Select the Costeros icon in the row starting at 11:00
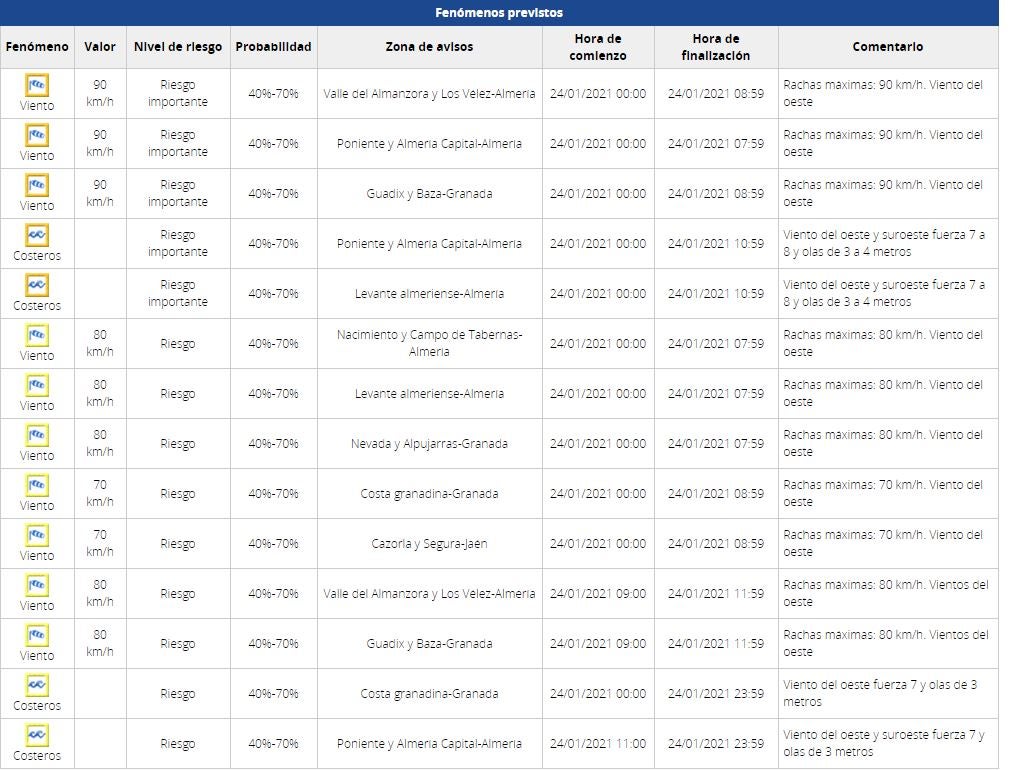 click(x=37, y=736)
